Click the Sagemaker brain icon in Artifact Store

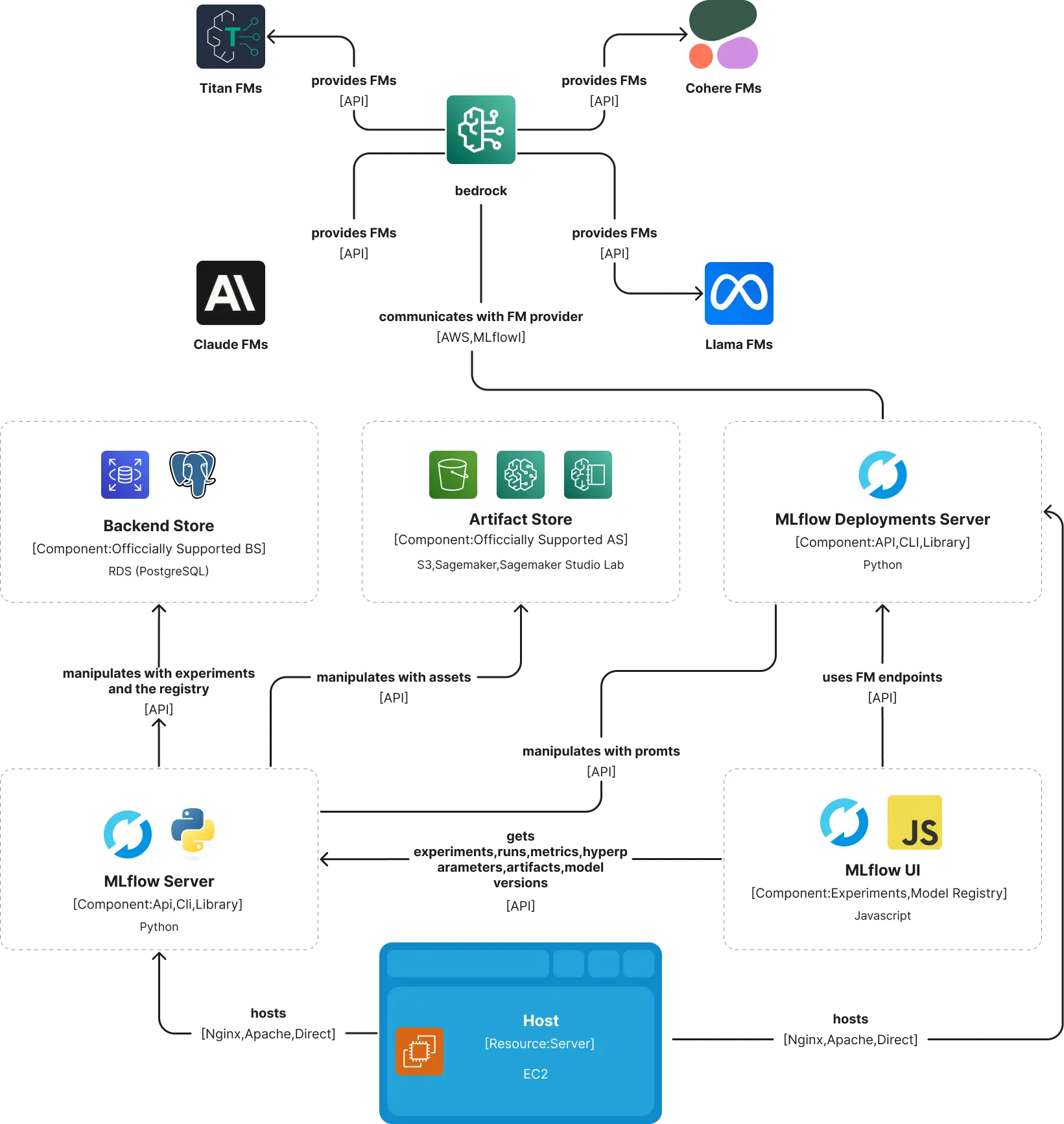[521, 475]
